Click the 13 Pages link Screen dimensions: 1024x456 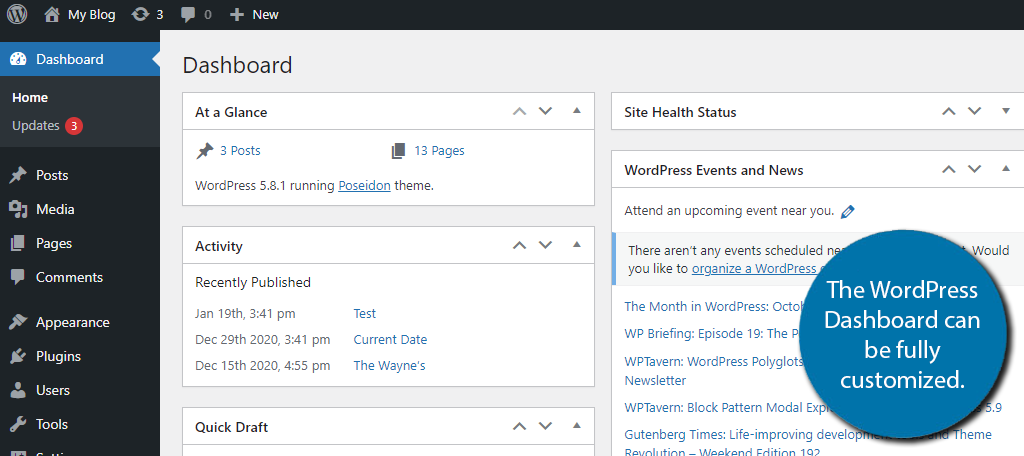point(439,151)
